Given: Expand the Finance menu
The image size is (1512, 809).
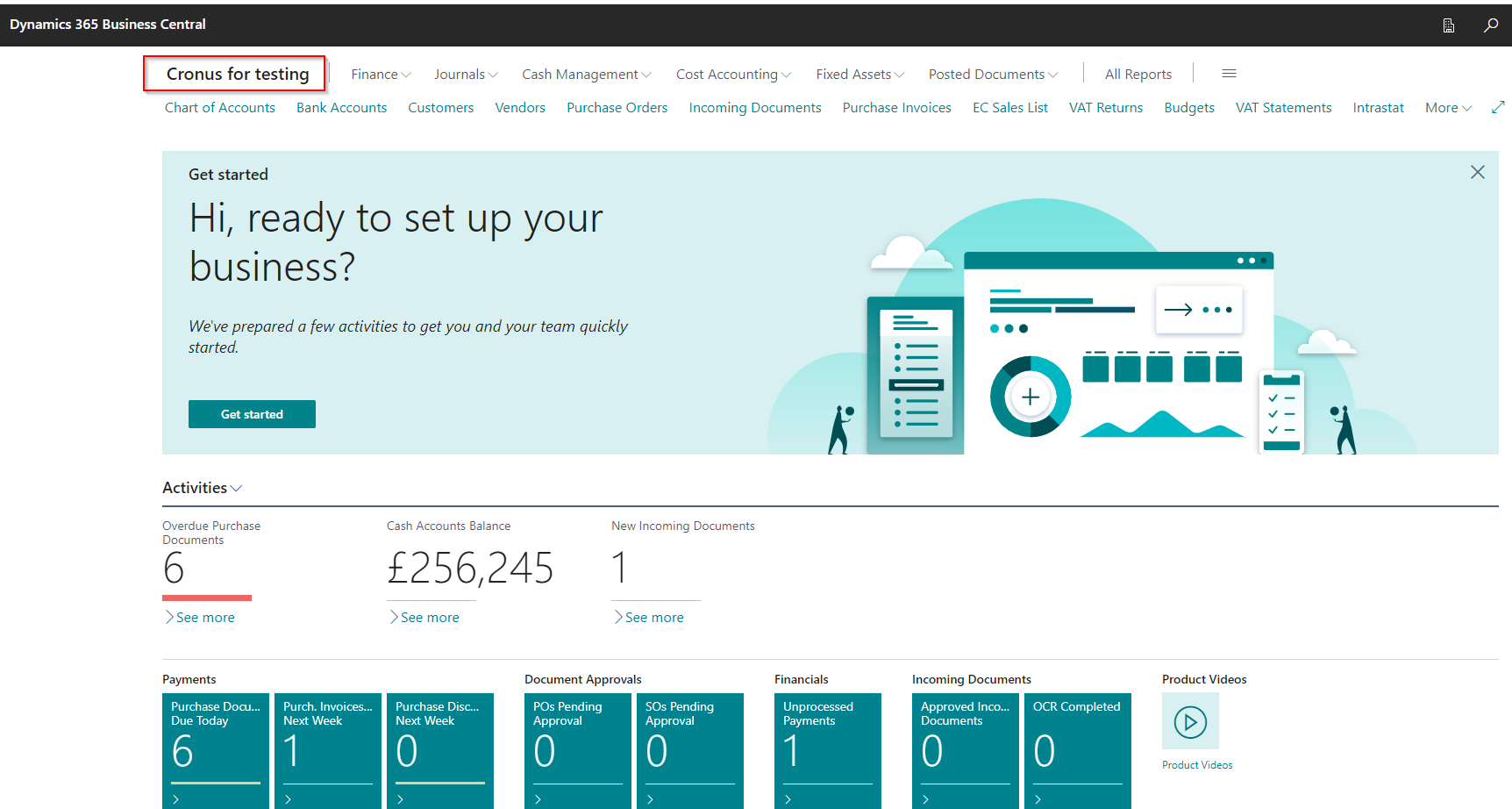Looking at the screenshot, I should pos(381,75).
